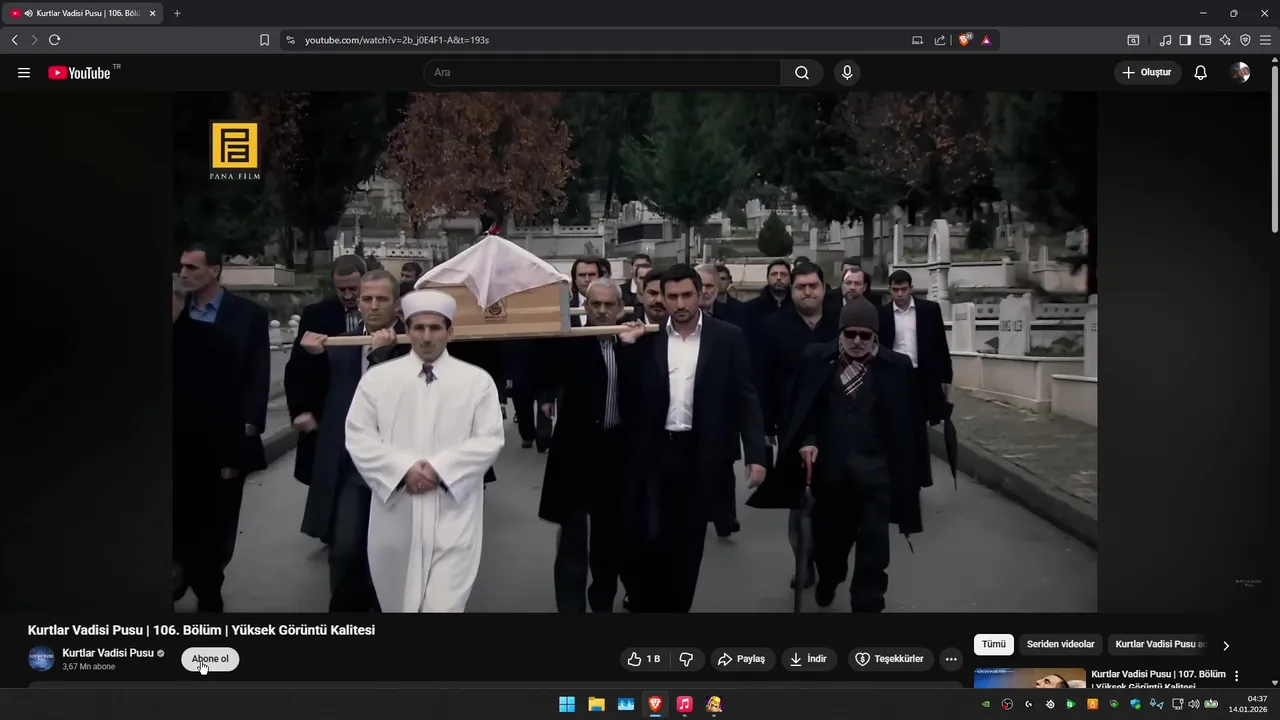Launch Leo AI assistant
Screen dimensions: 1280x720
click(1225, 40)
